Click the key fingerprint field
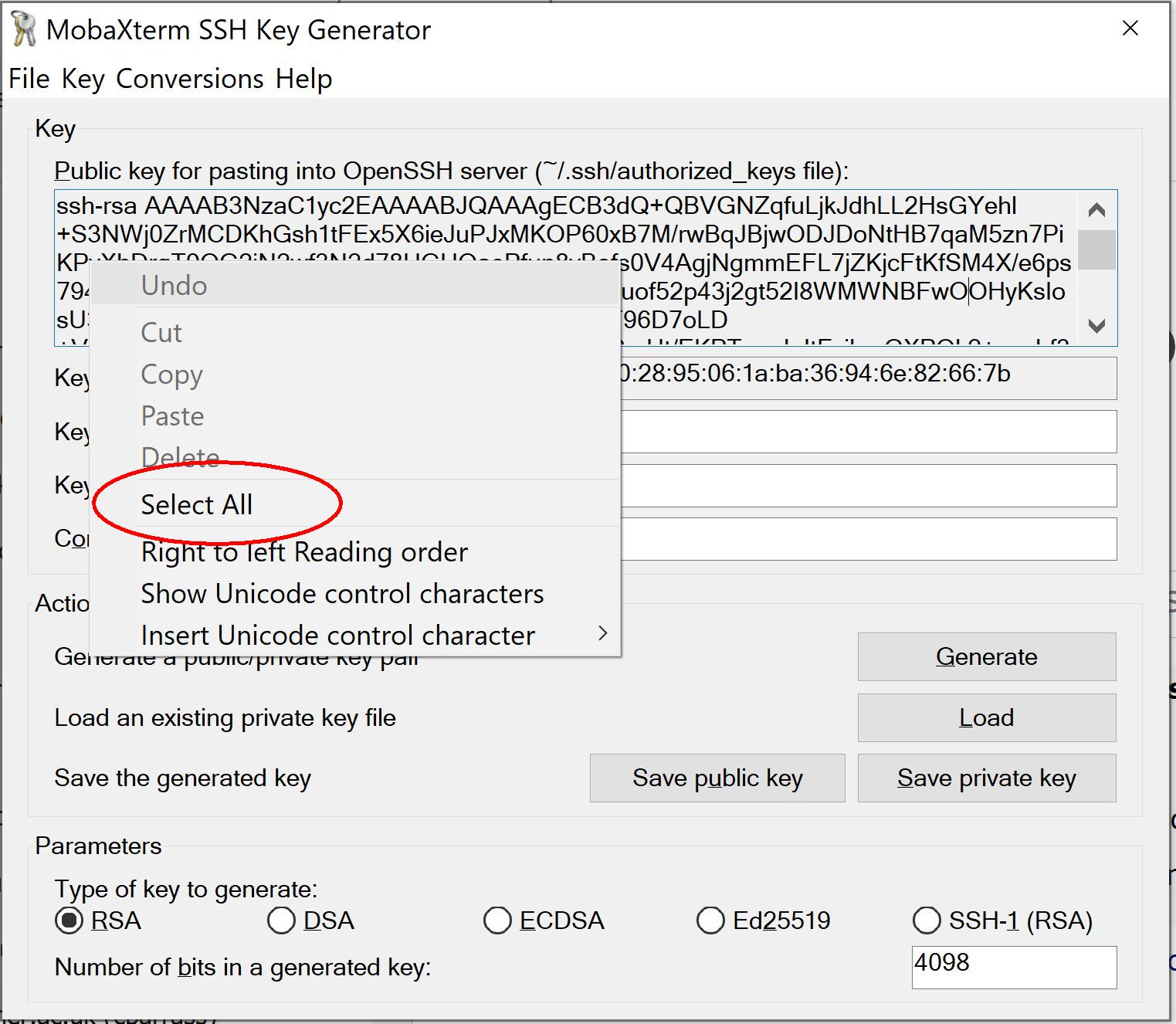 pos(869,378)
